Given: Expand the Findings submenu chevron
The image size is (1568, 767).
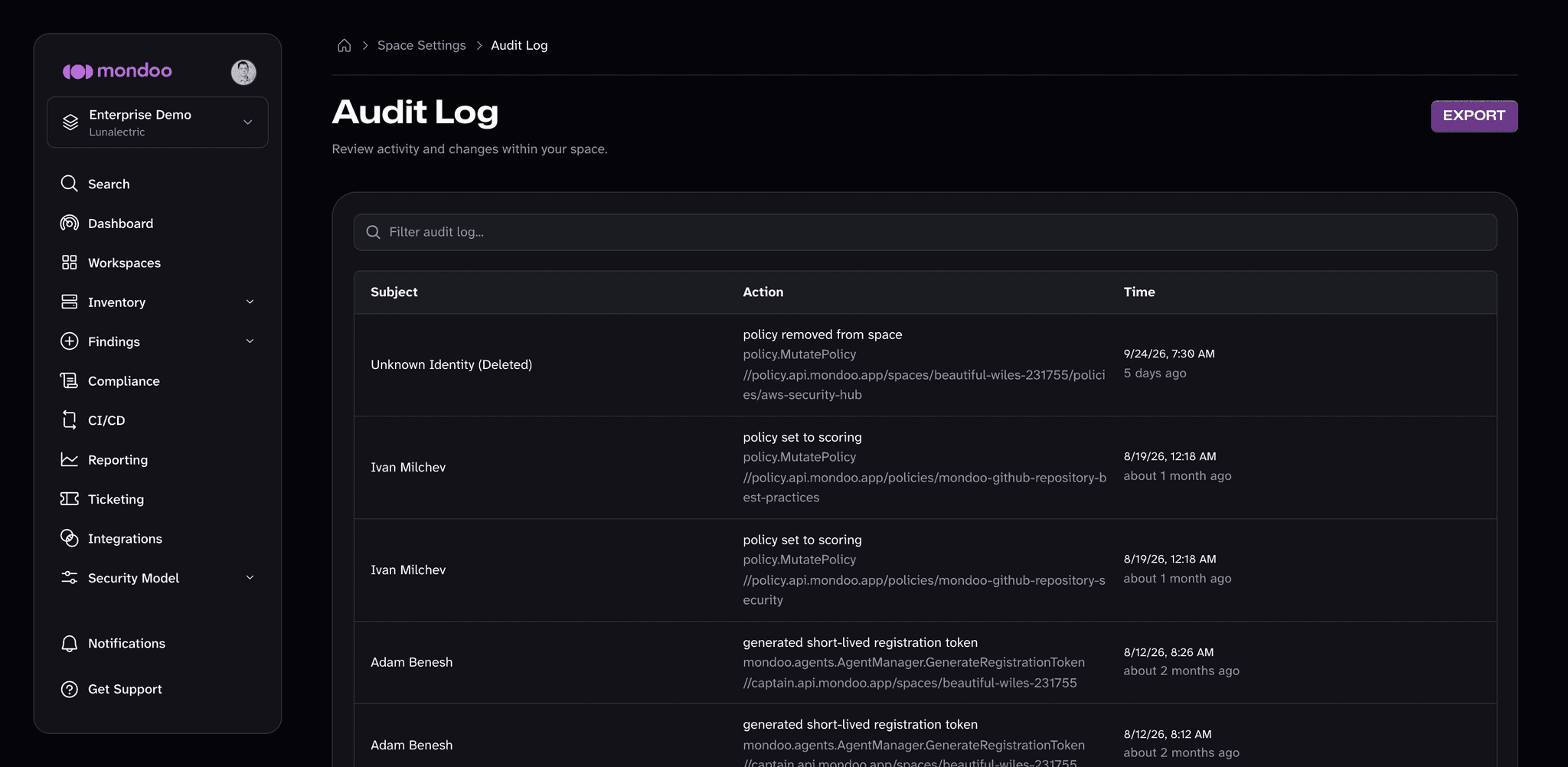Looking at the screenshot, I should point(250,341).
